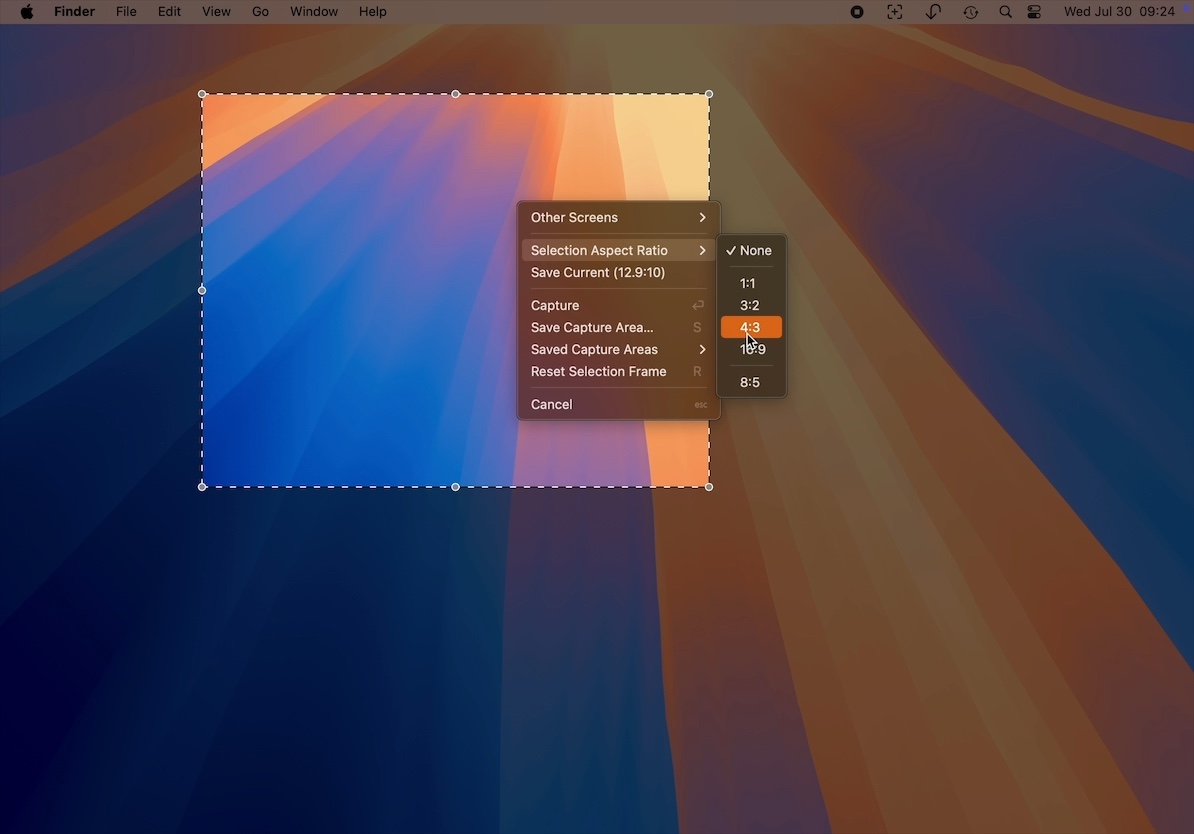This screenshot has width=1194, height=834.
Task: Click the date and time in menu bar
Action: (x=1119, y=12)
